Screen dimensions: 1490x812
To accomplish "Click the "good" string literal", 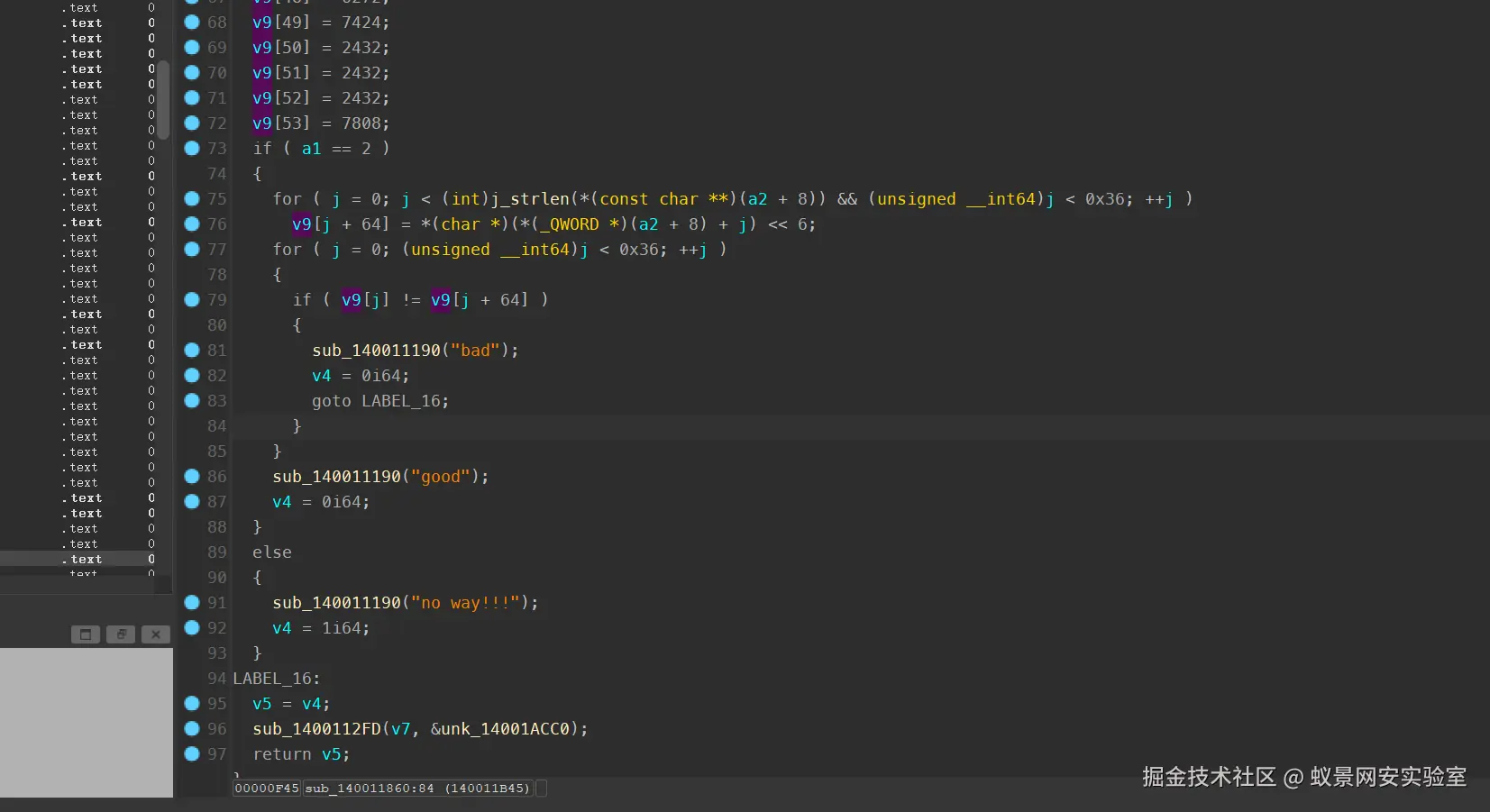I will 441,476.
